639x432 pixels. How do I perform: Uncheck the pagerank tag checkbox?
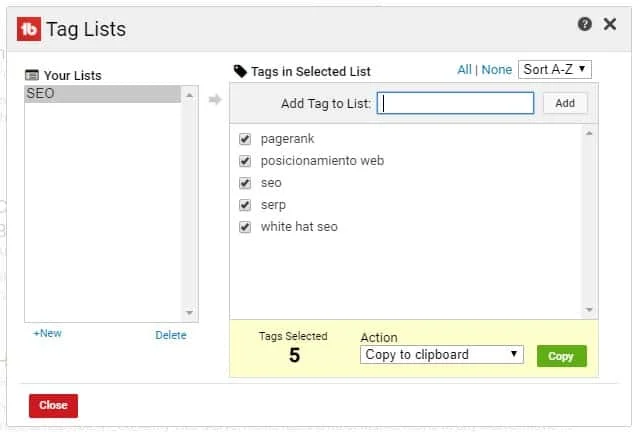pos(245,139)
